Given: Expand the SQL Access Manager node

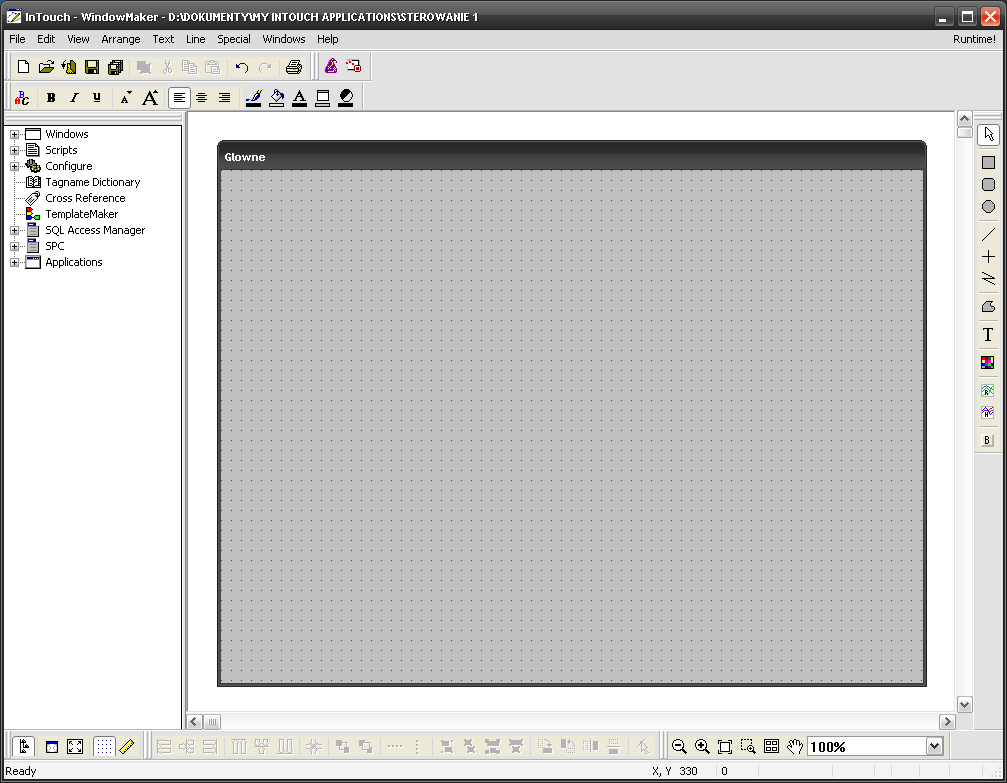Looking at the screenshot, I should (x=15, y=230).
